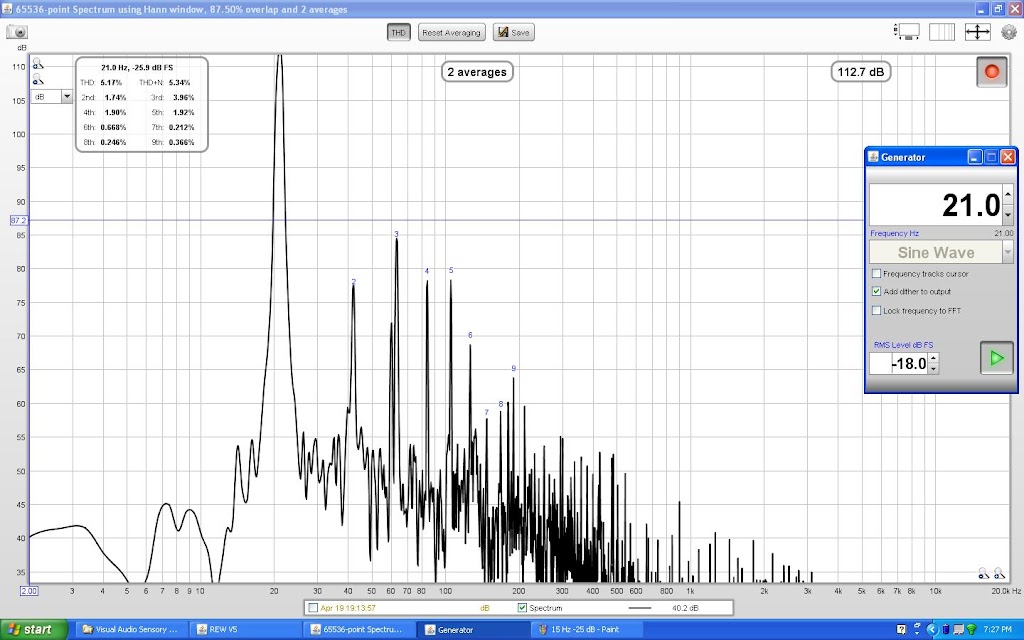Click the 2 averages indicator
This screenshot has height=640, width=1024.
[x=477, y=72]
